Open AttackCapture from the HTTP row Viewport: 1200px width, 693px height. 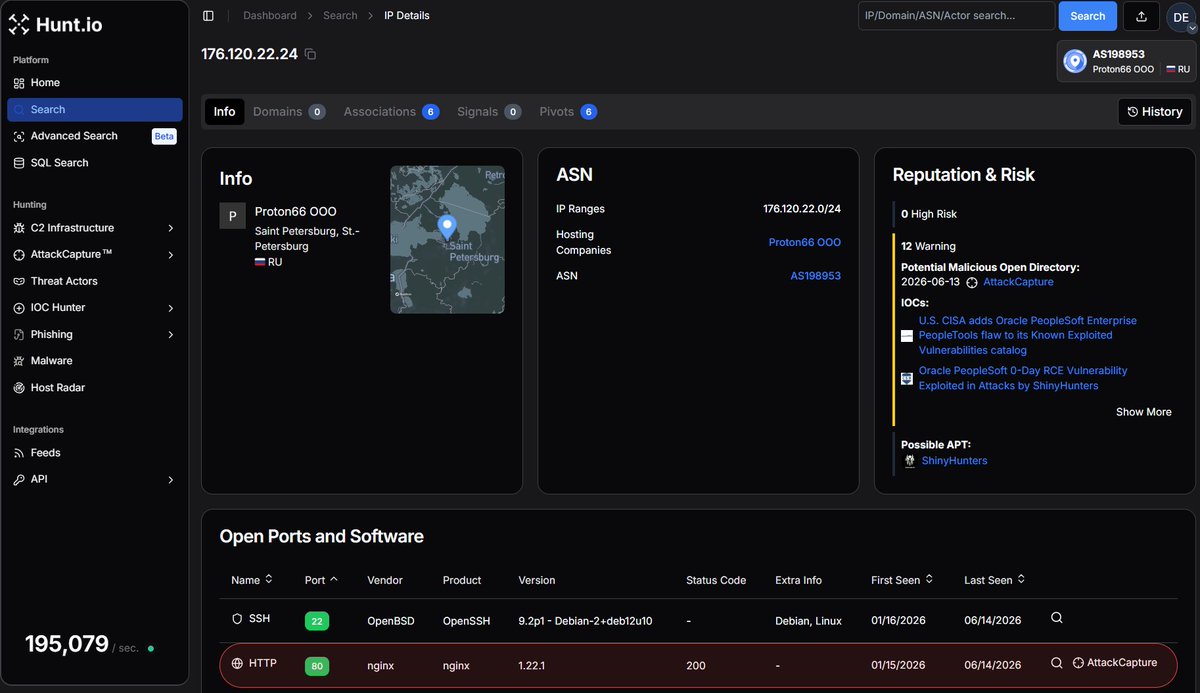pos(1114,663)
